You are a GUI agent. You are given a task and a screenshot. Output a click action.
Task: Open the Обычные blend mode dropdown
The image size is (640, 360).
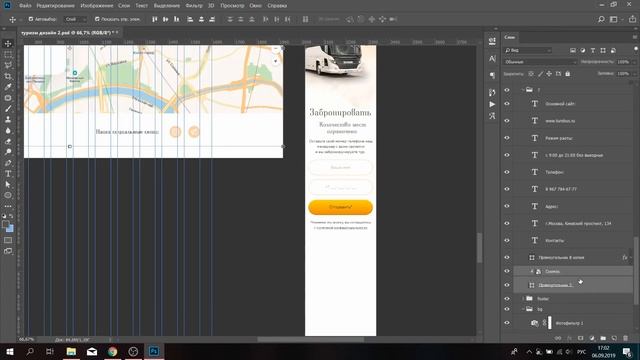point(540,62)
